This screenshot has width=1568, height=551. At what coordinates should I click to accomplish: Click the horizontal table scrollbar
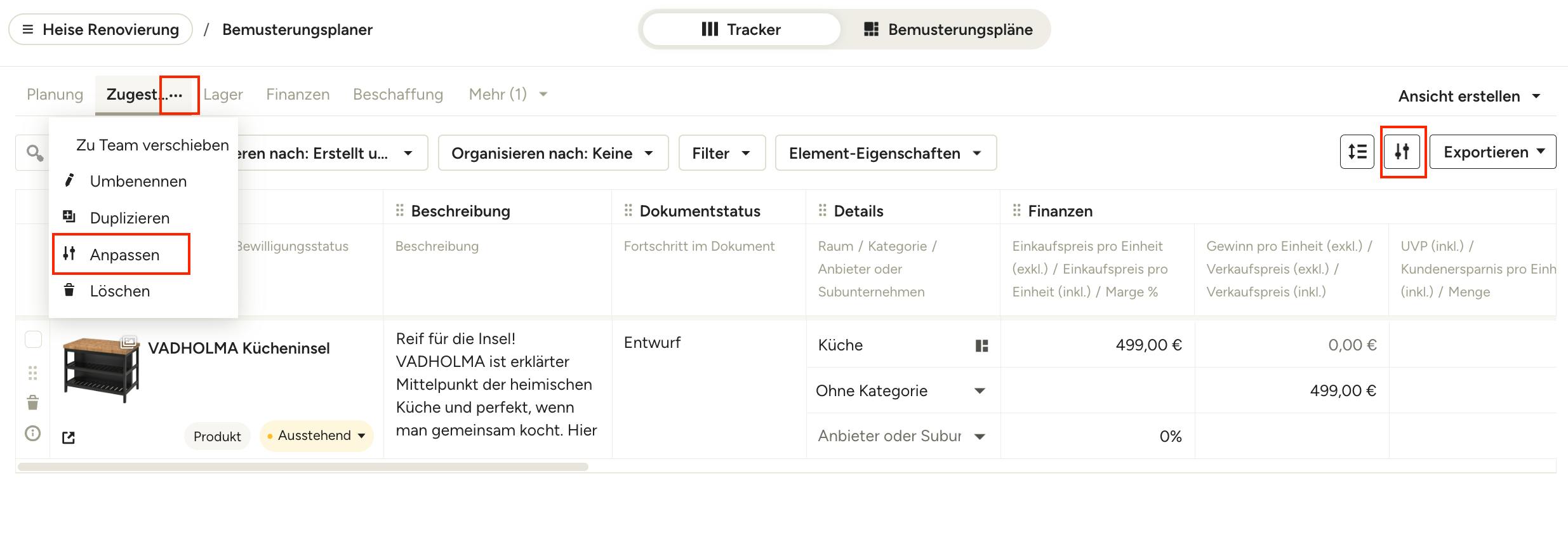[303, 467]
